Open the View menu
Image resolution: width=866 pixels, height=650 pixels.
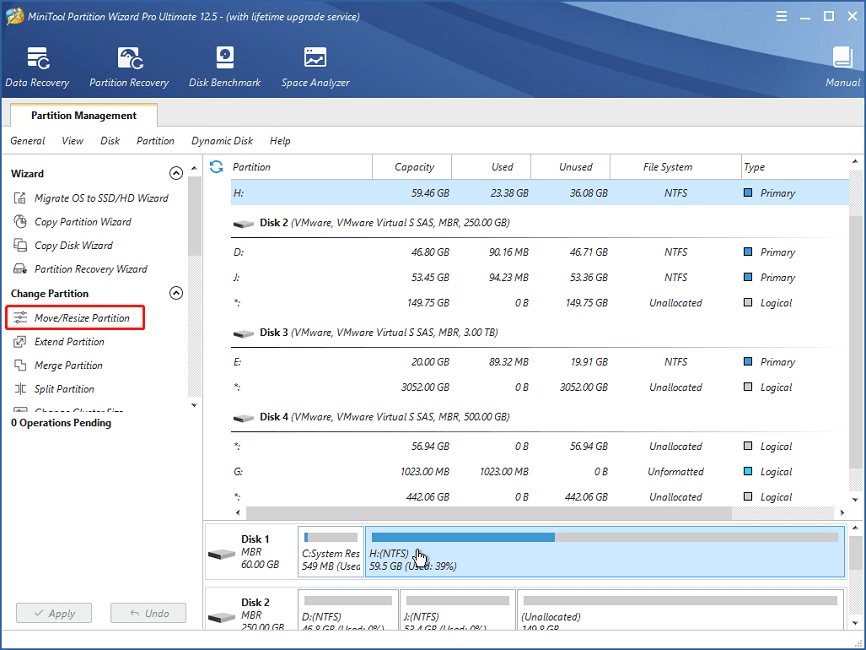[72, 141]
